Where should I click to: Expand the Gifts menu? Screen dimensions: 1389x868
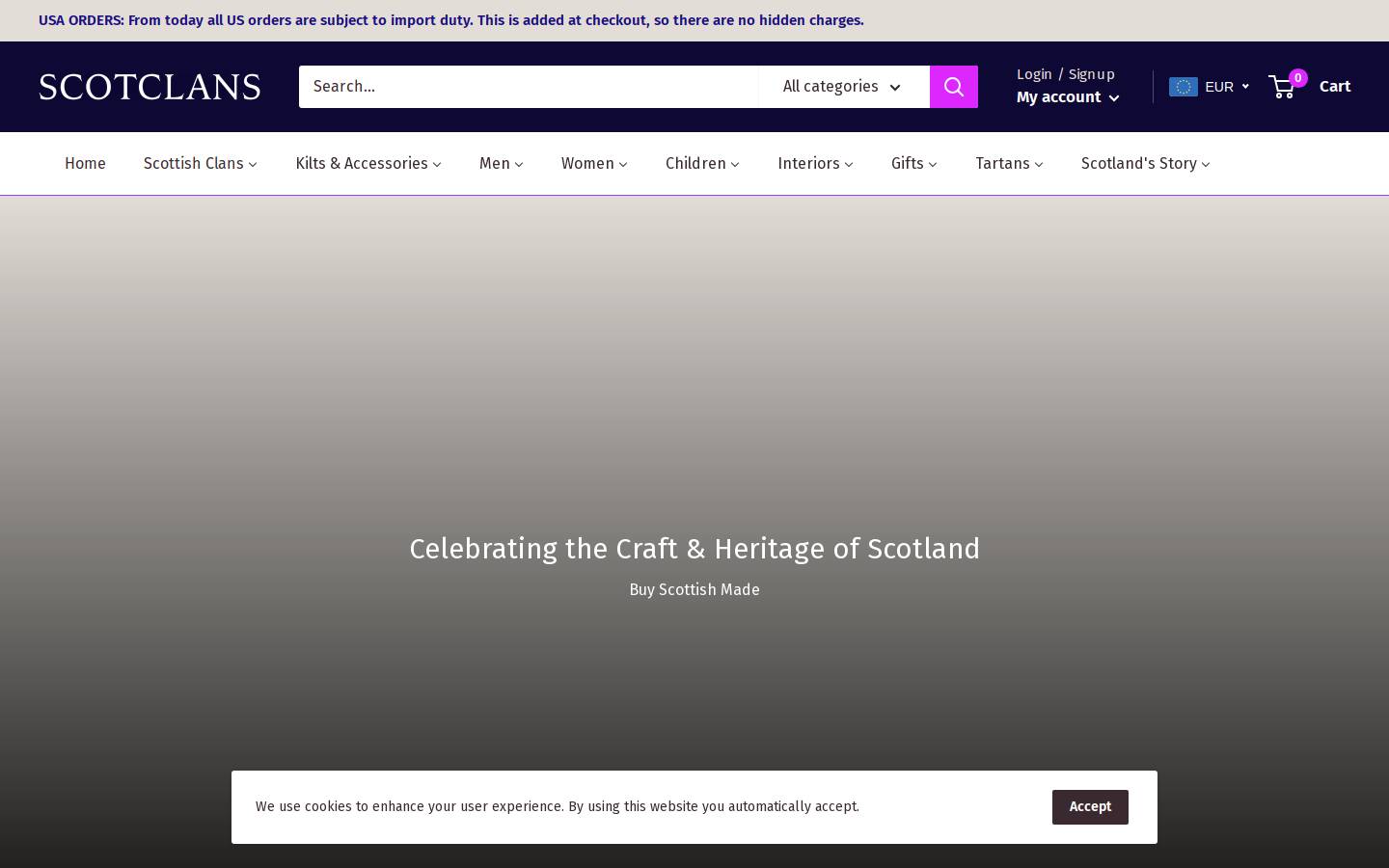[x=914, y=164]
